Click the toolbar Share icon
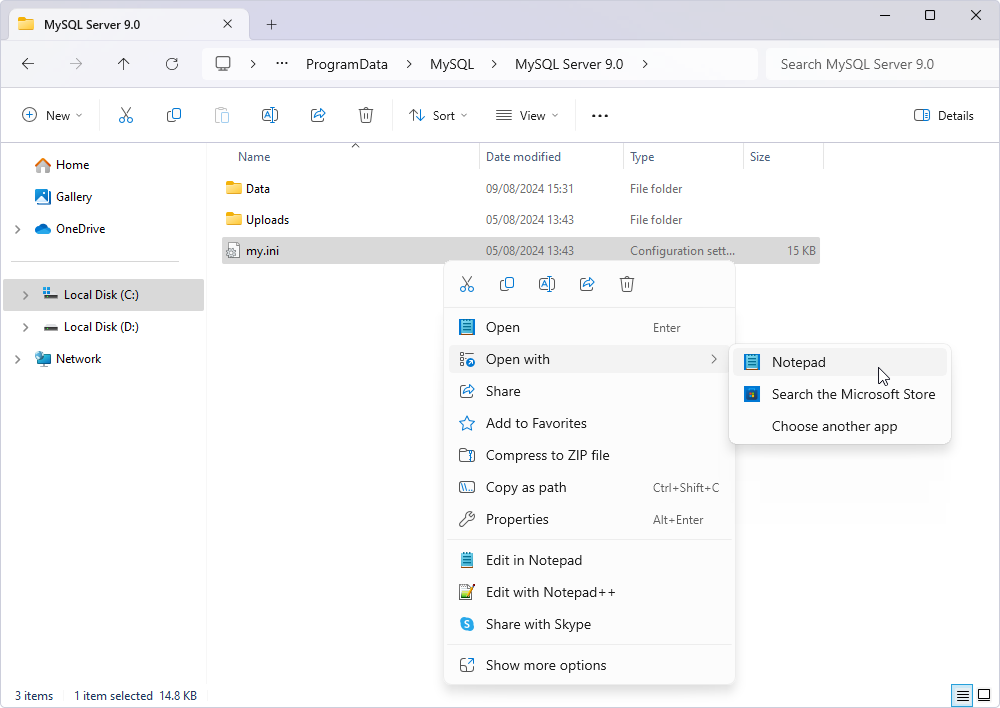This screenshot has height=708, width=1000. (318, 115)
